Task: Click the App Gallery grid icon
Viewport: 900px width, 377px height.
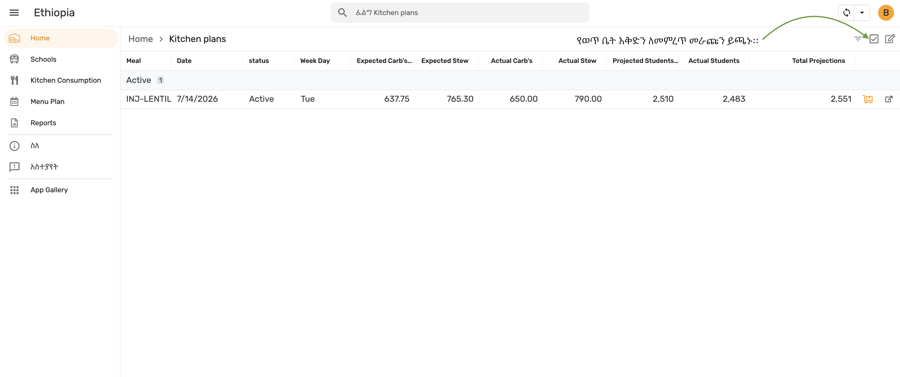Action: [15, 190]
